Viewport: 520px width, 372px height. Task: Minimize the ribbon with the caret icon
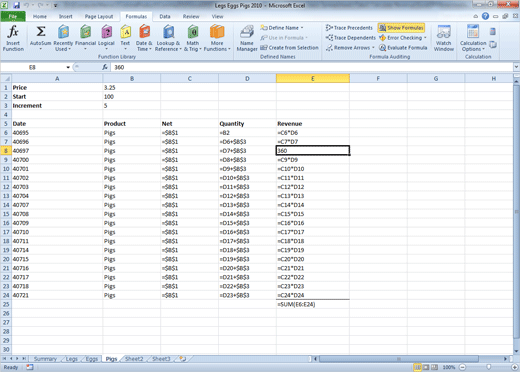pos(476,16)
